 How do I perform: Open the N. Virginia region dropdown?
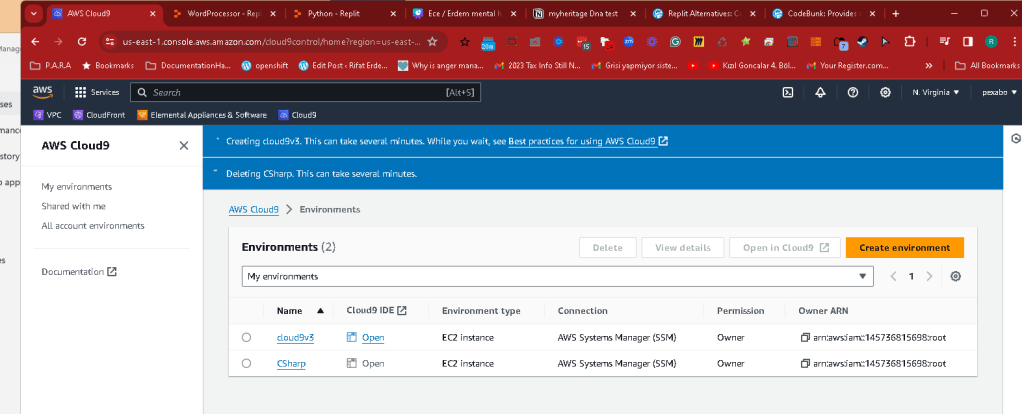pos(936,93)
